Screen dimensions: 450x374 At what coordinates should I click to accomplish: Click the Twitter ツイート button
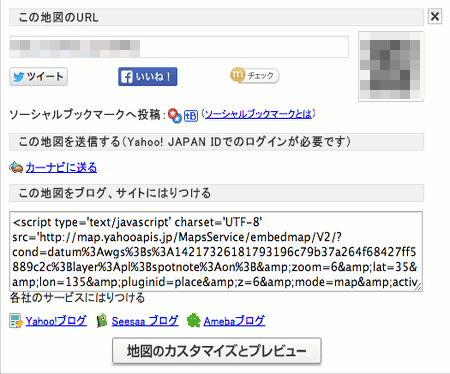[39, 77]
